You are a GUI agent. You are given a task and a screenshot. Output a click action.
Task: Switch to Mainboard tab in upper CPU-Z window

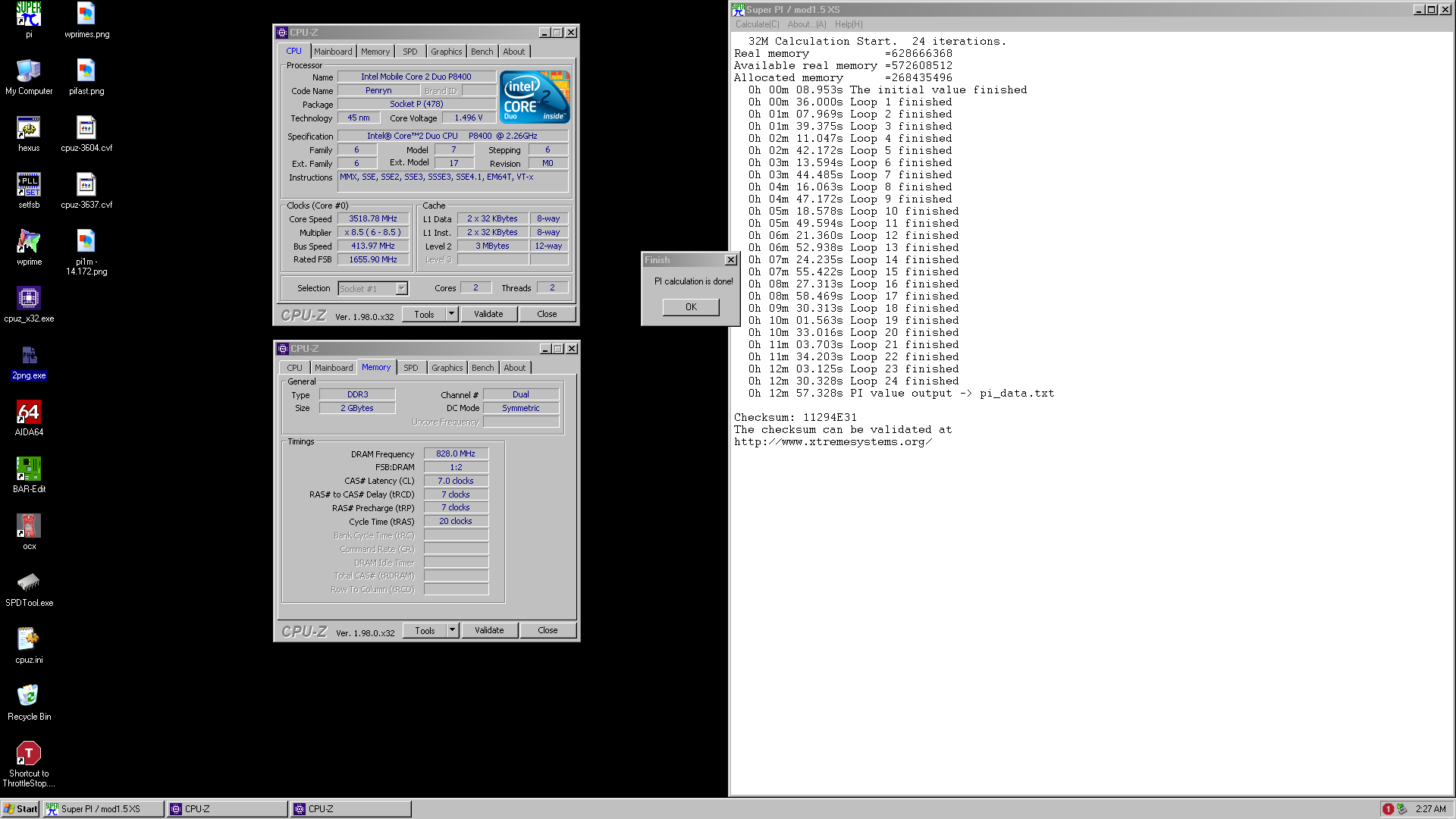click(x=333, y=52)
